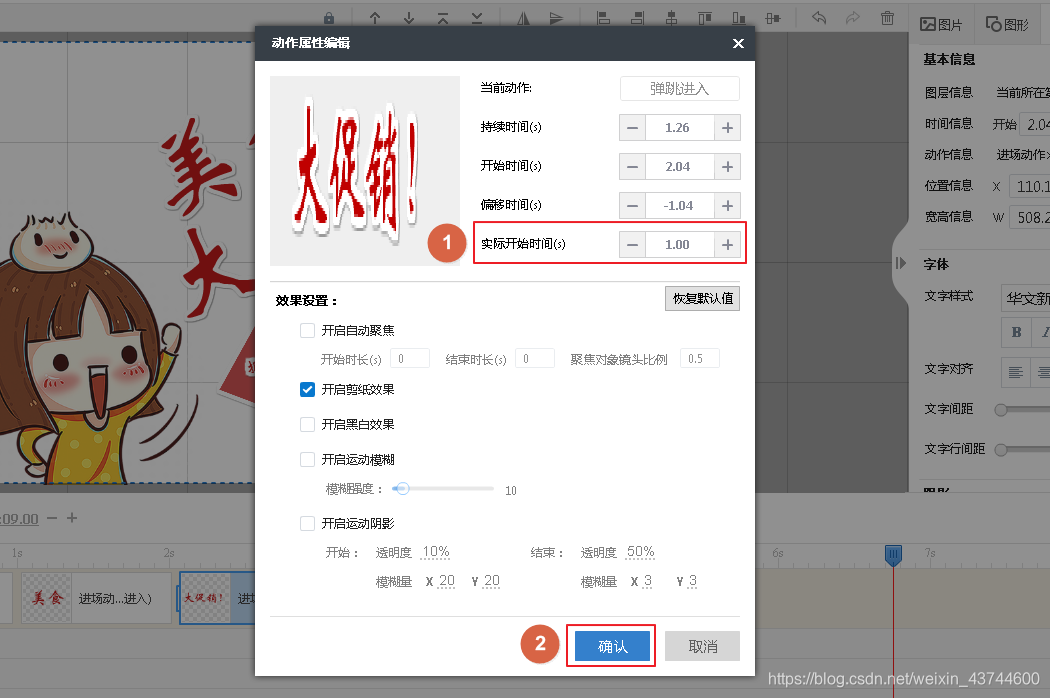The image size is (1050, 698).
Task: Click the align horizontal center icon
Action: click(x=671, y=18)
